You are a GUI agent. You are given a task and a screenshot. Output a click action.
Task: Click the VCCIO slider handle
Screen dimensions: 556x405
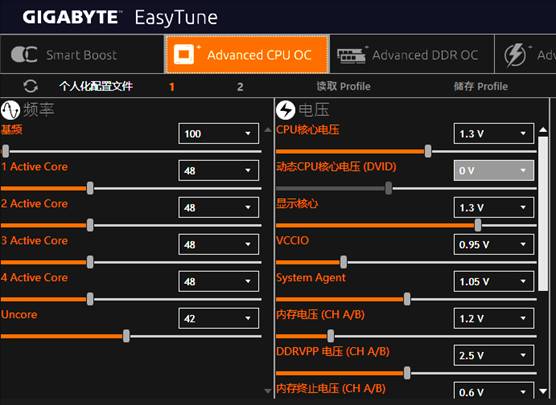[343, 262]
